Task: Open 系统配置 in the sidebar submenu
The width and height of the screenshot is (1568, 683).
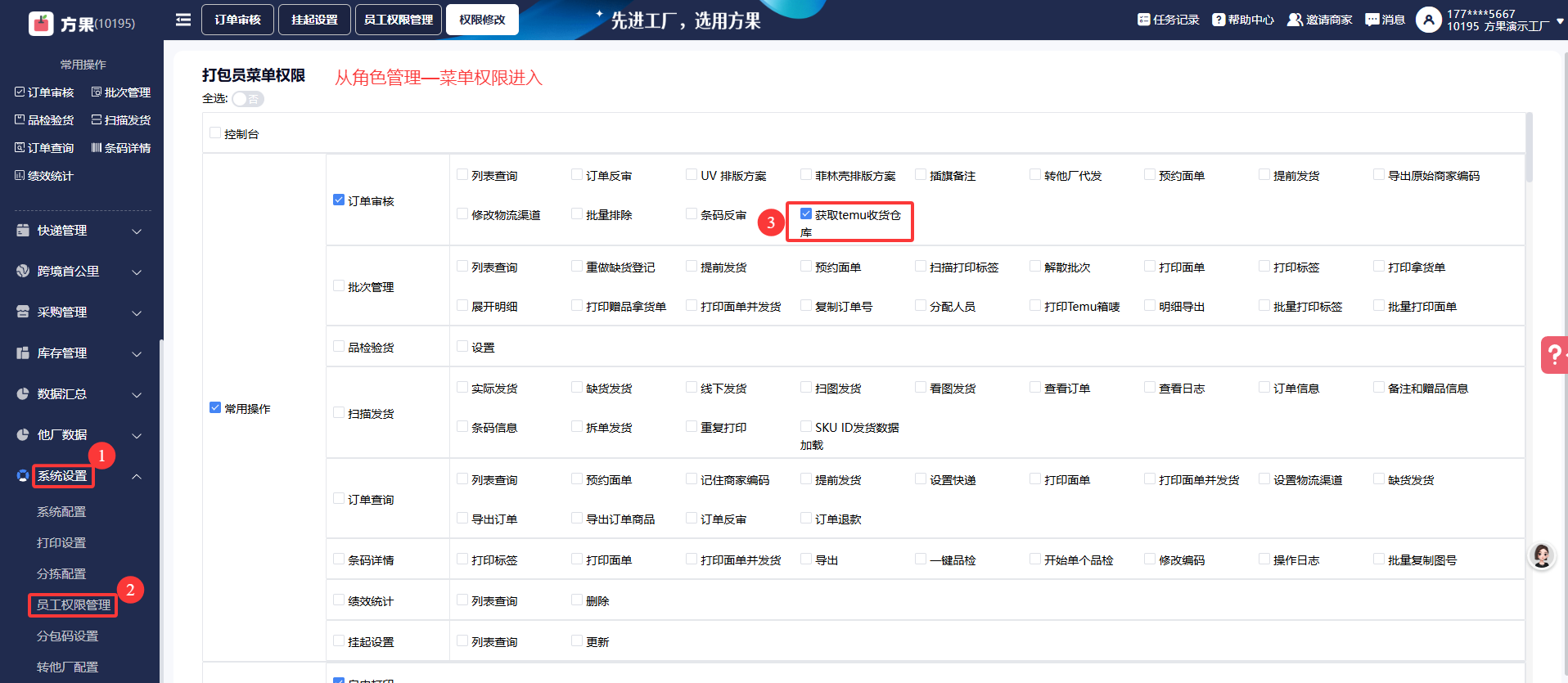Action: click(61, 512)
